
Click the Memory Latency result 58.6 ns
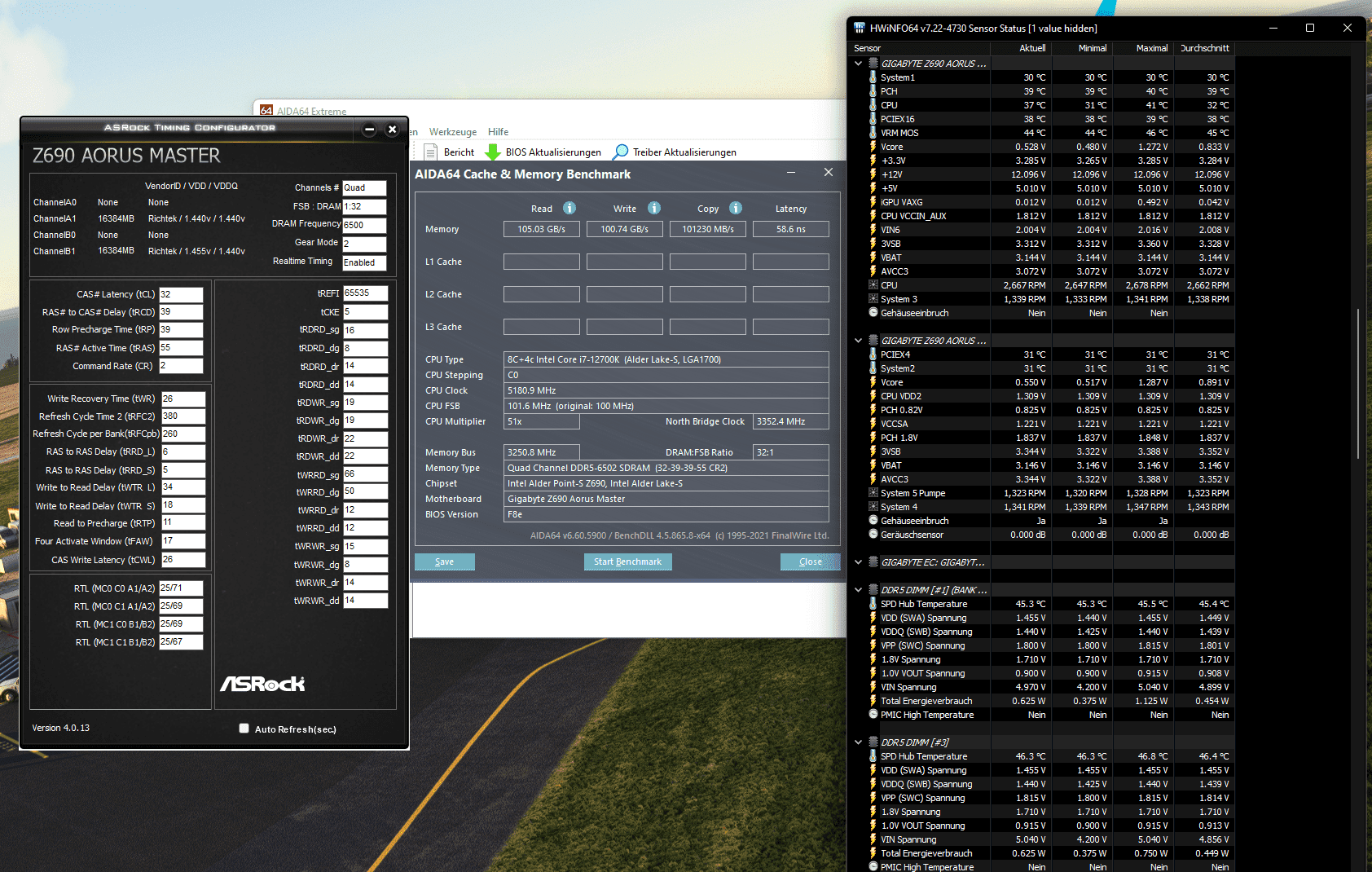790,229
